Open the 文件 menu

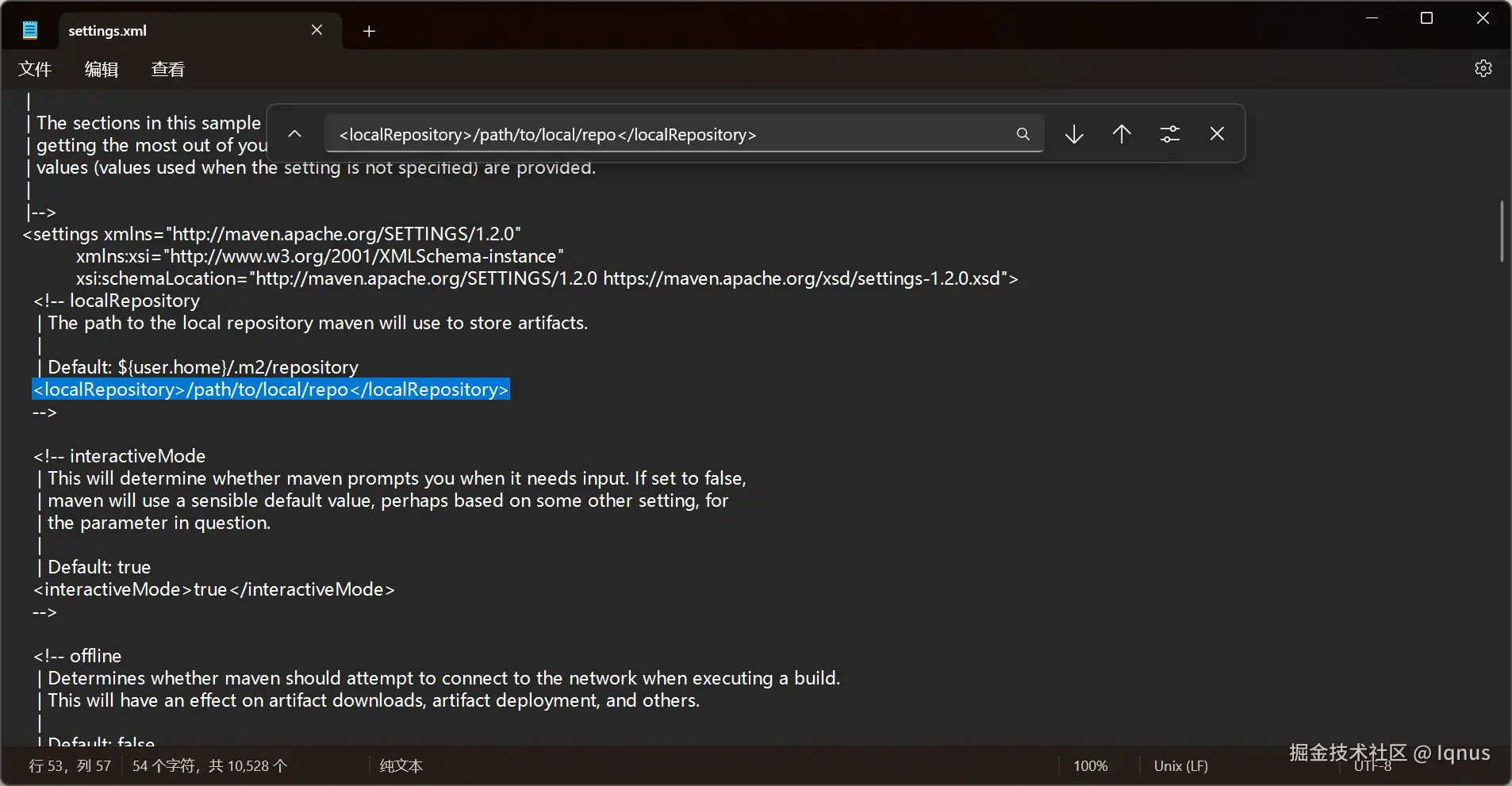35,70
